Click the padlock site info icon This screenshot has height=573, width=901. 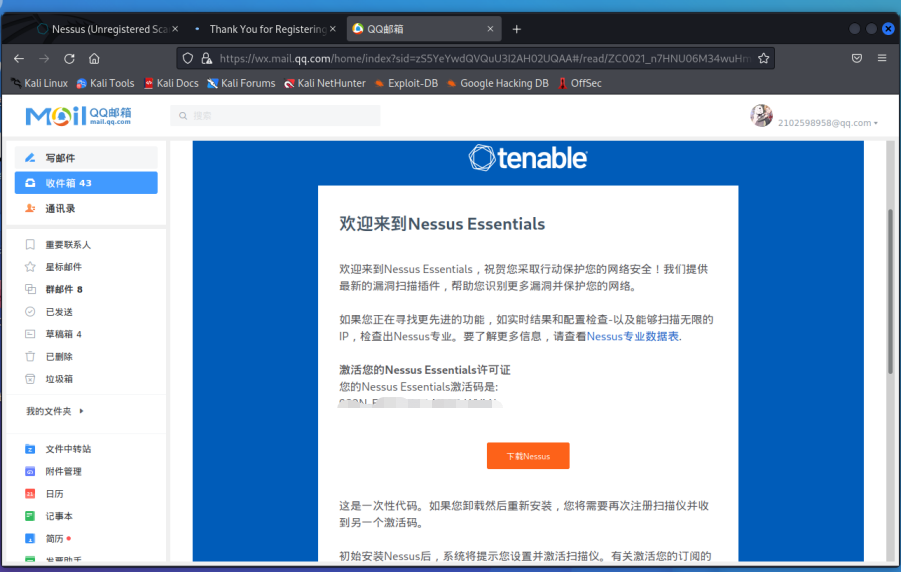[206, 59]
